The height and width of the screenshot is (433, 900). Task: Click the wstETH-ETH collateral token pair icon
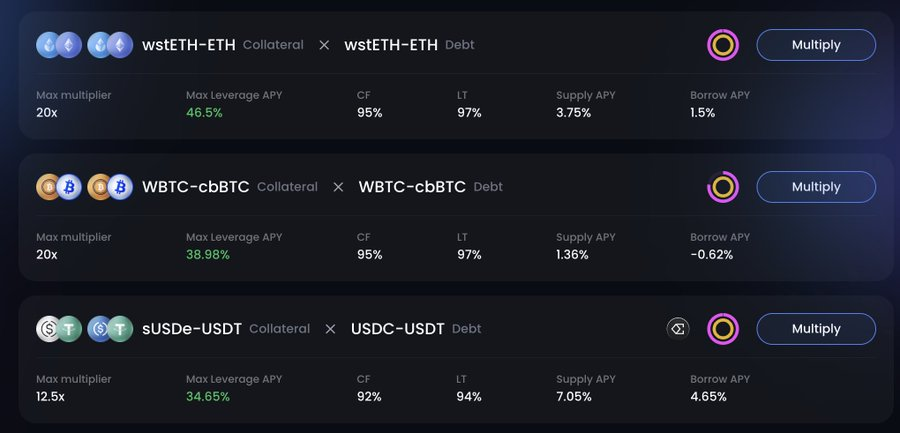[x=59, y=45]
